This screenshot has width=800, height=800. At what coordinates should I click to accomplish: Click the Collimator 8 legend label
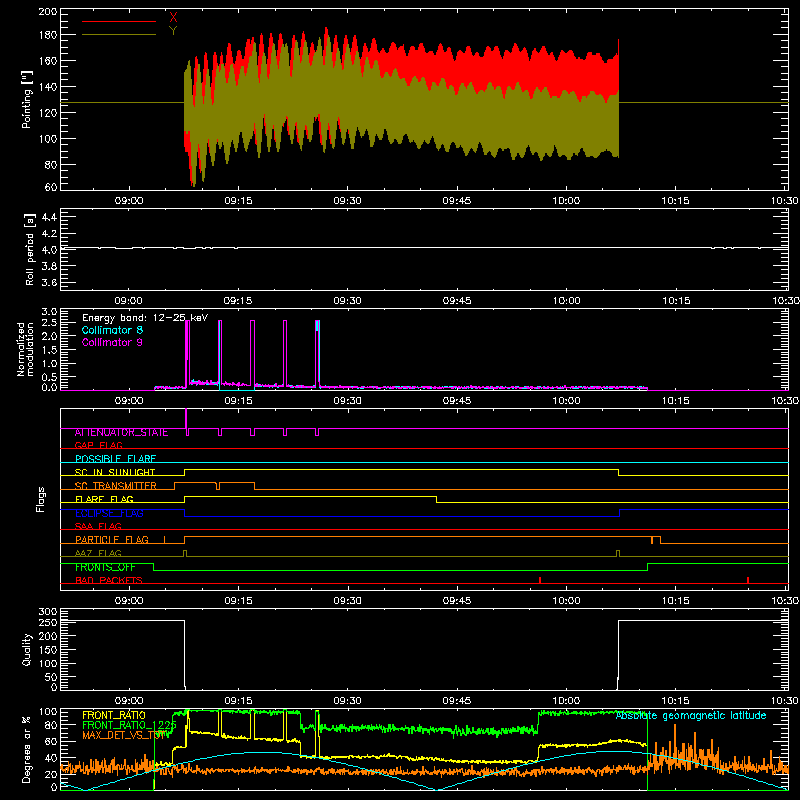tap(112, 330)
